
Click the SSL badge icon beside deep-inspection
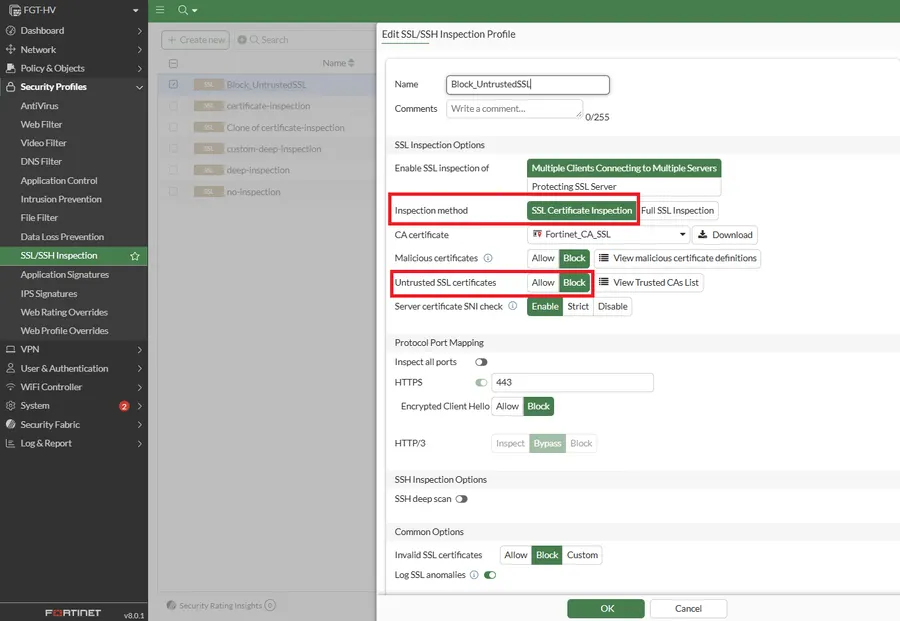pos(208,170)
